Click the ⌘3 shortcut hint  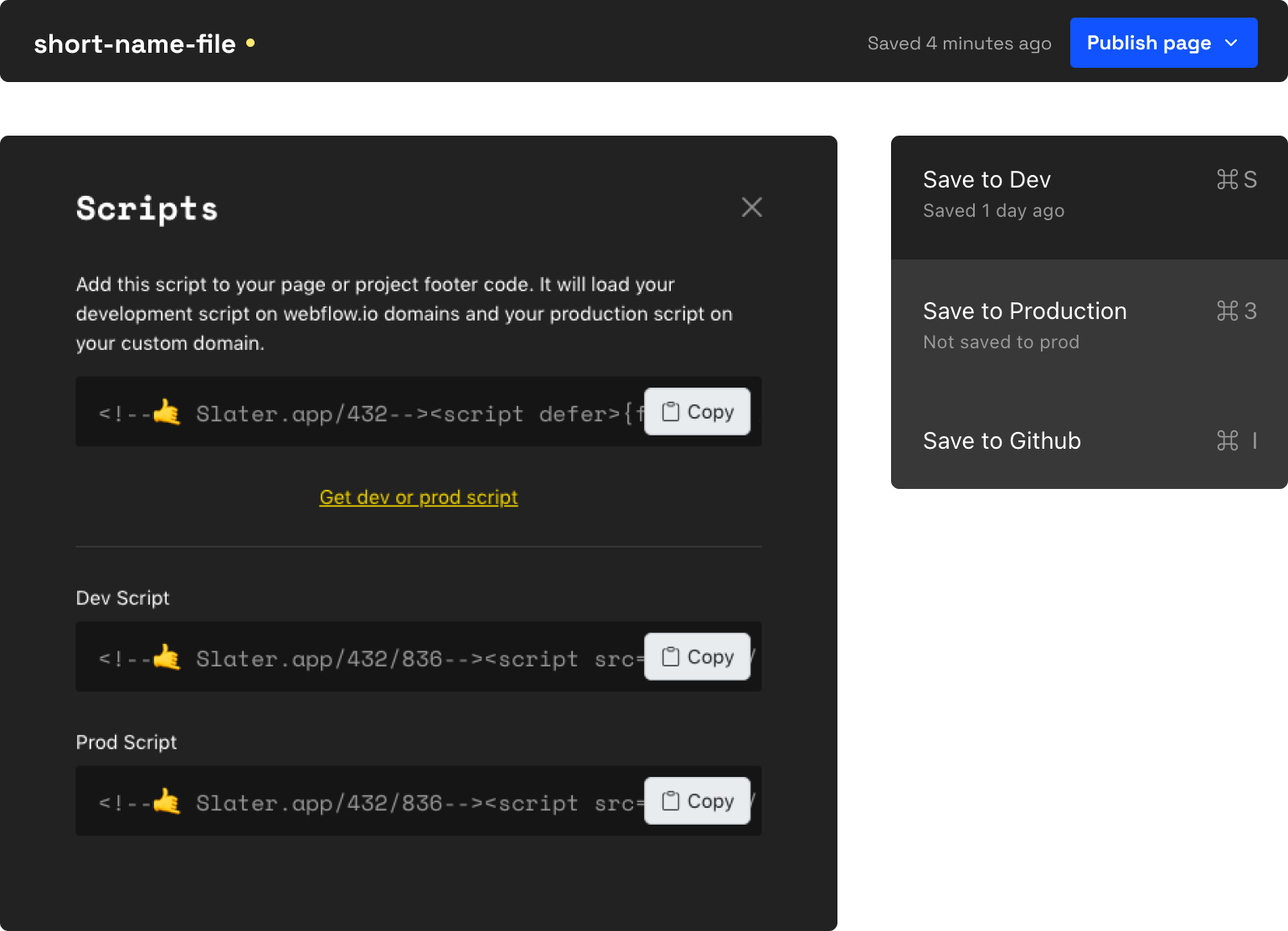1237,311
